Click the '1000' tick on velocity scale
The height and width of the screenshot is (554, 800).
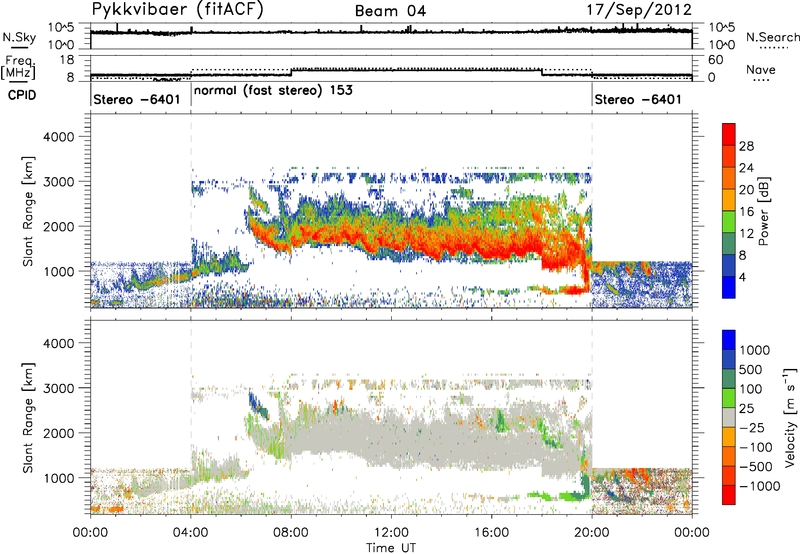[754, 350]
